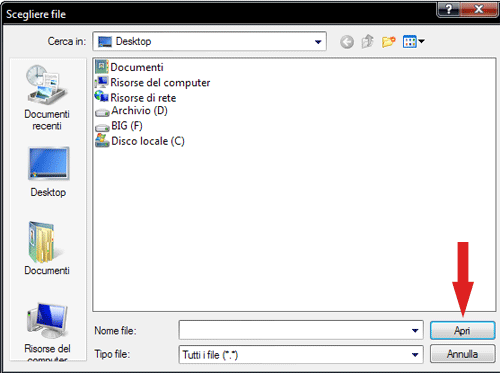Click the Back navigation arrow icon
The image size is (500, 373).
(347, 42)
